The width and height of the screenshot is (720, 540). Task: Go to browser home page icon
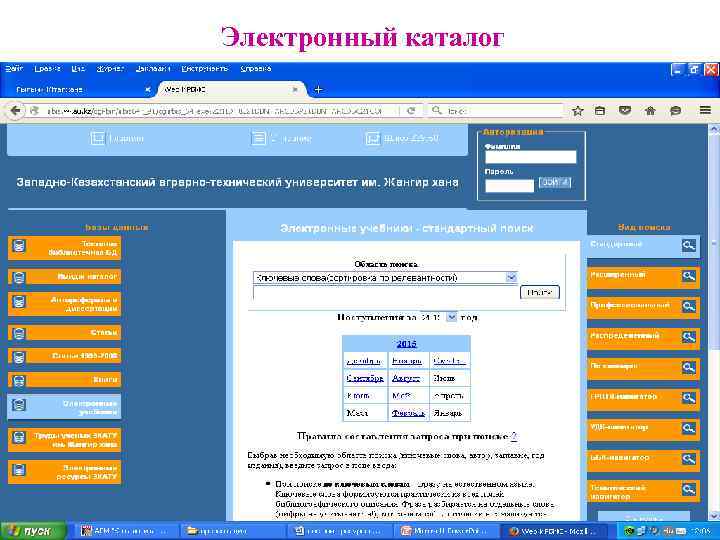pos(650,111)
